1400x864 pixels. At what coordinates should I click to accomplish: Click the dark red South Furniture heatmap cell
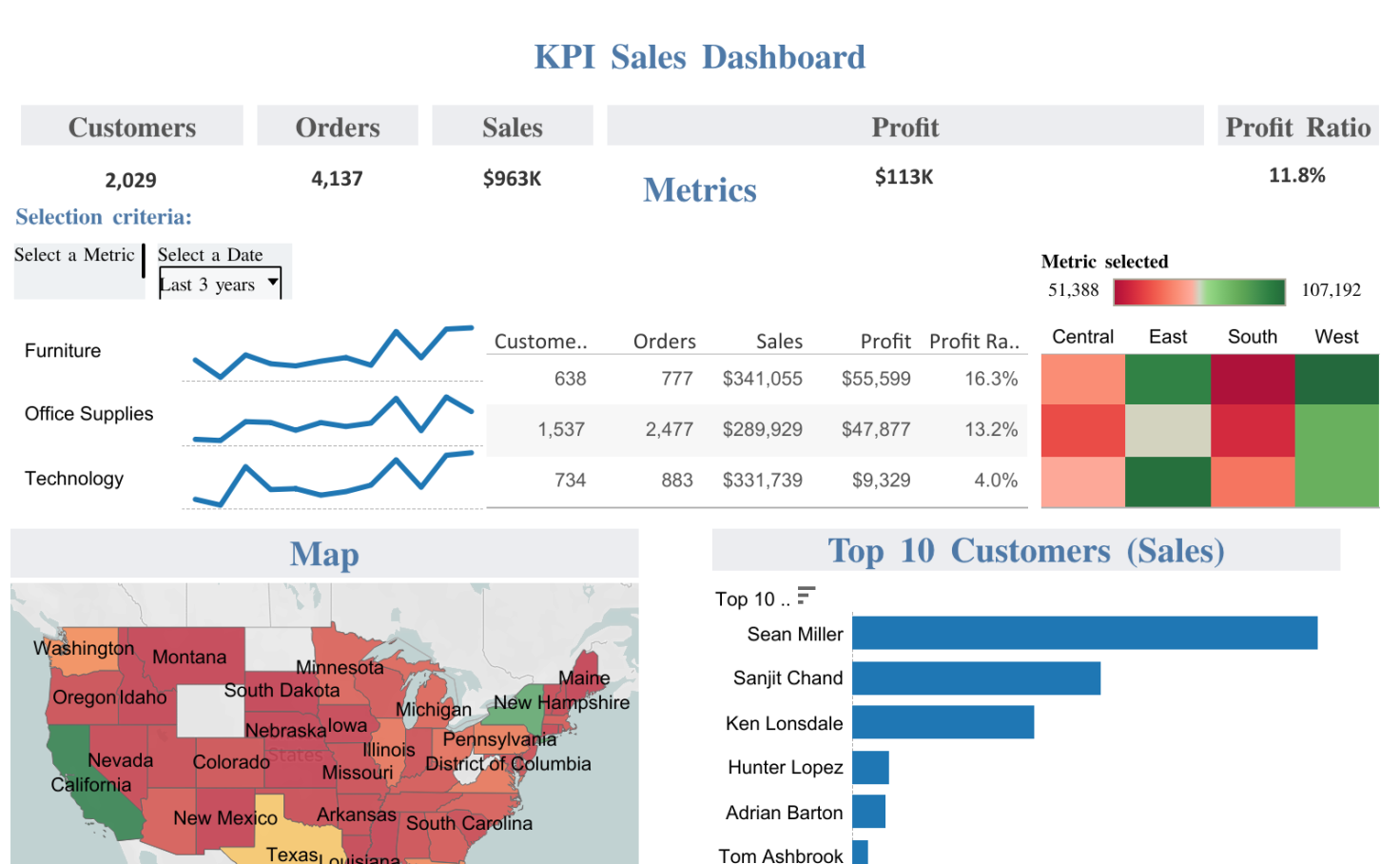[x=1252, y=380]
